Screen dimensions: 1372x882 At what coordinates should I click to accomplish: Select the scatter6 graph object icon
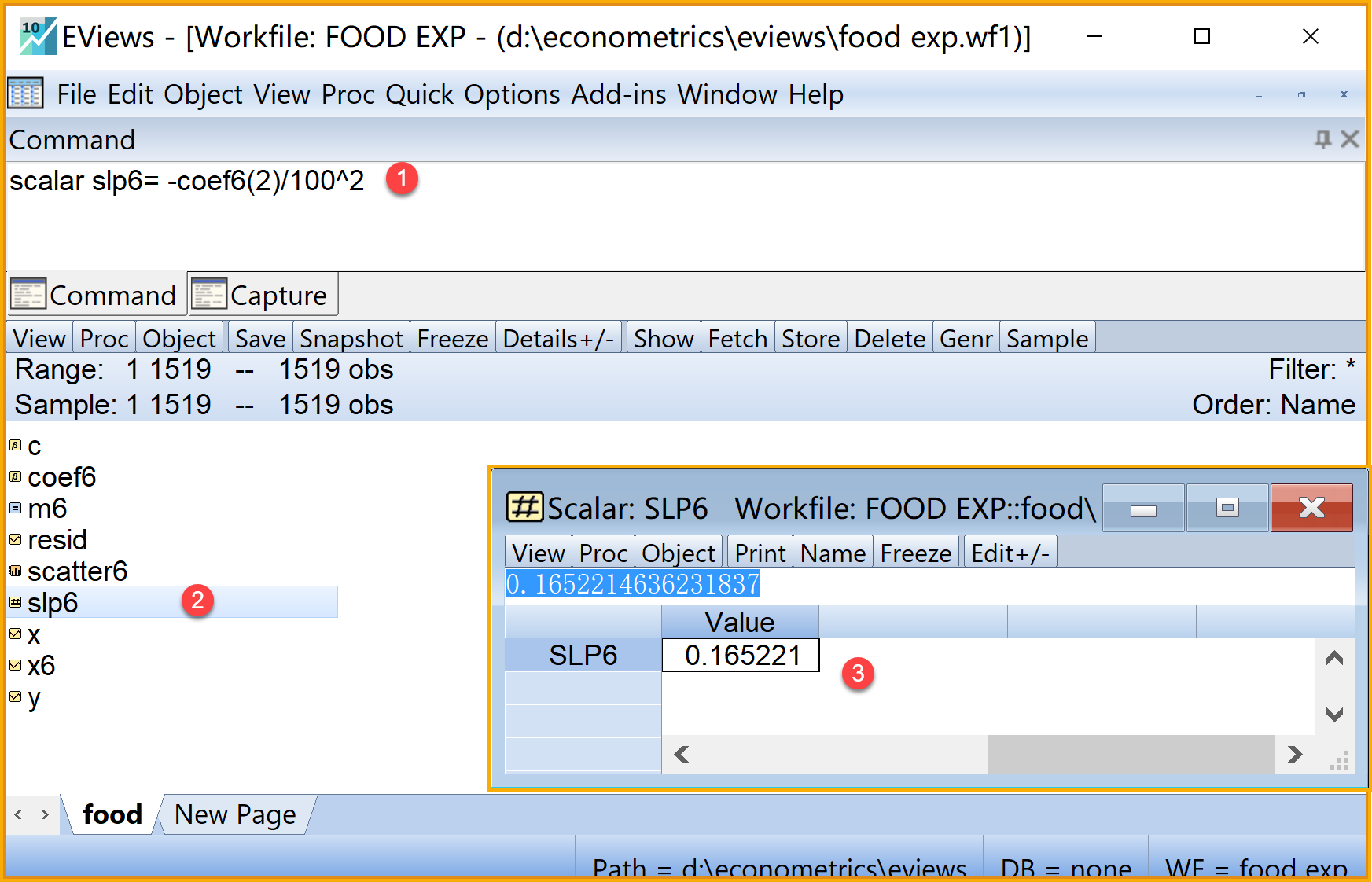15,571
